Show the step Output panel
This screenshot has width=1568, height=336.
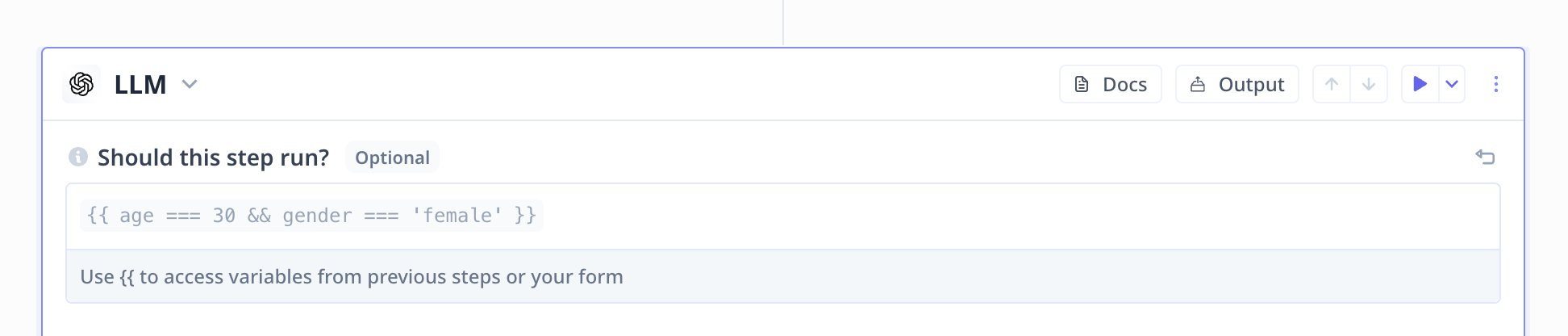point(1237,84)
